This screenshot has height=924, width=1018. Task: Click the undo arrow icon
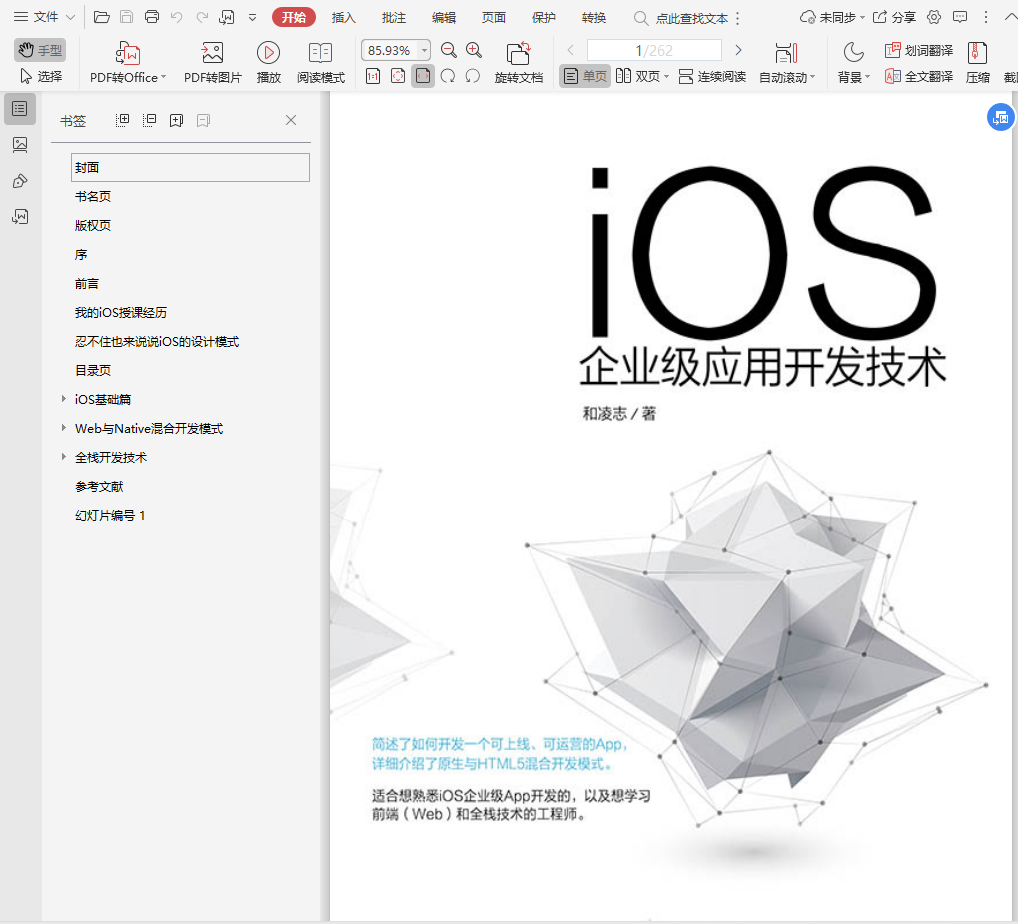click(x=177, y=17)
